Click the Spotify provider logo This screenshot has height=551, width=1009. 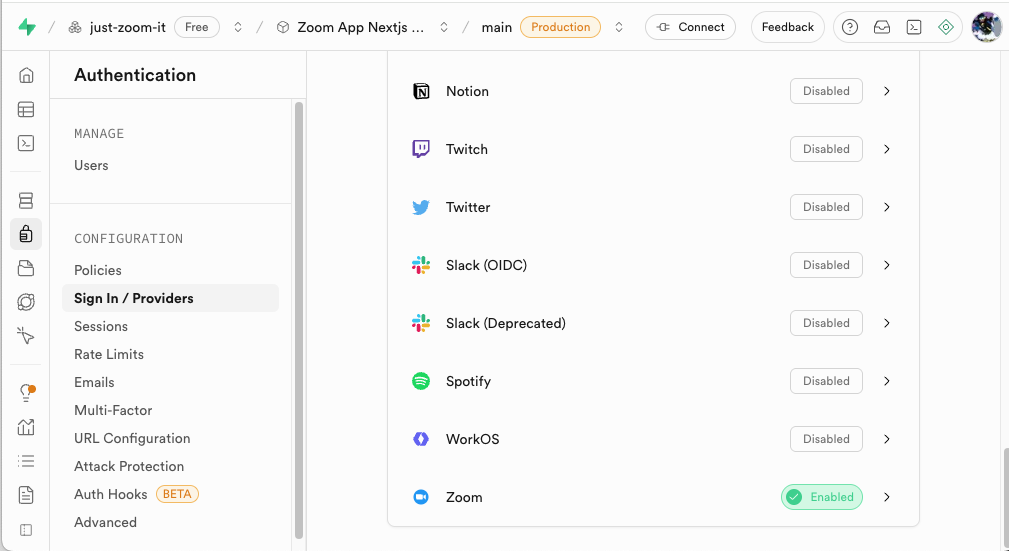point(421,381)
